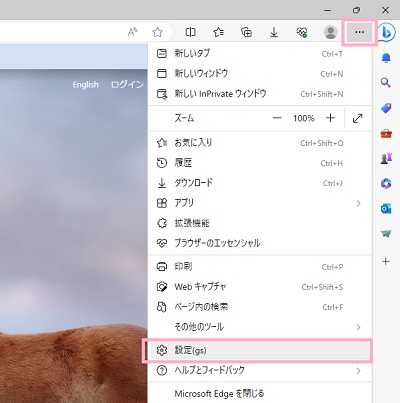Open 設定 from the menu
The width and height of the screenshot is (400, 403).
click(x=260, y=350)
